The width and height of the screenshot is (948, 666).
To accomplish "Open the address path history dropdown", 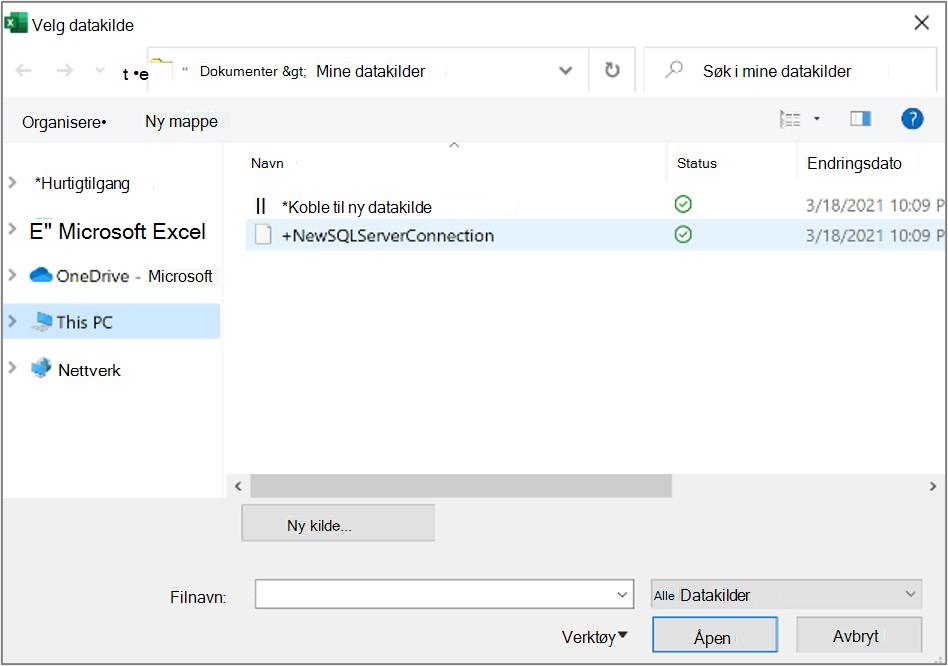I will [565, 71].
